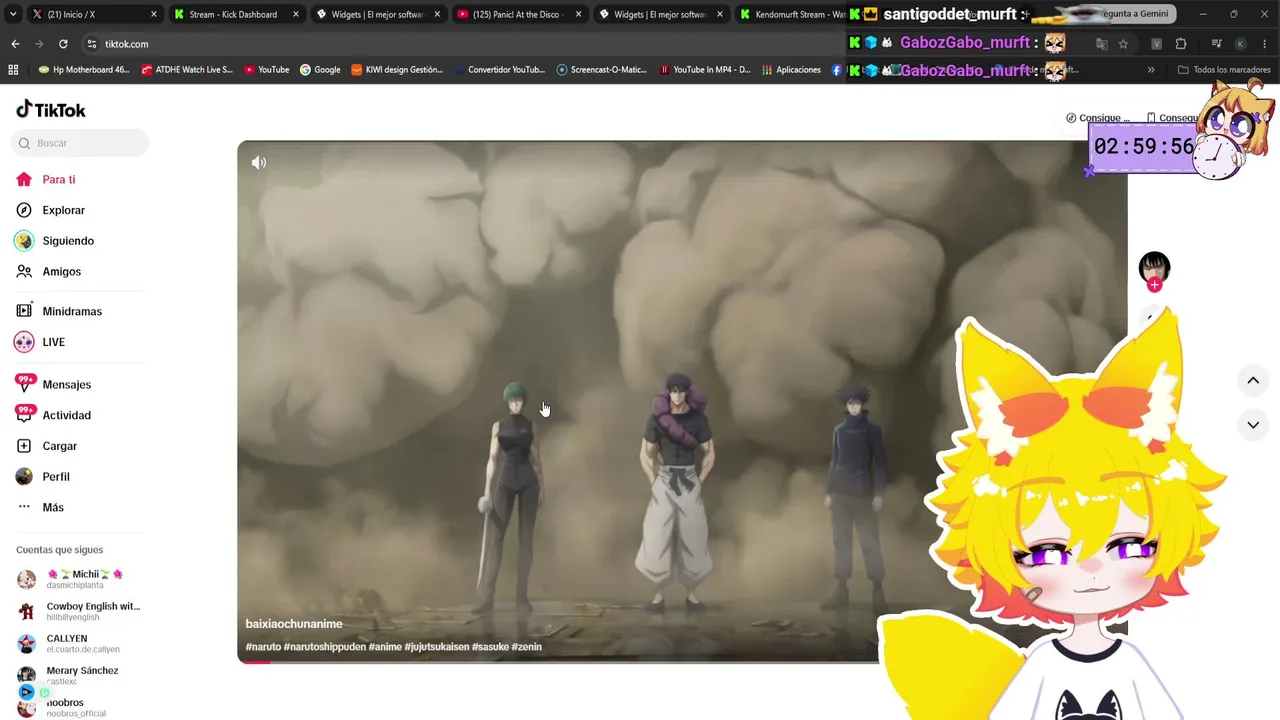Close the Stream - Kick Dashboard tab
1280x720 pixels.
(x=296, y=14)
